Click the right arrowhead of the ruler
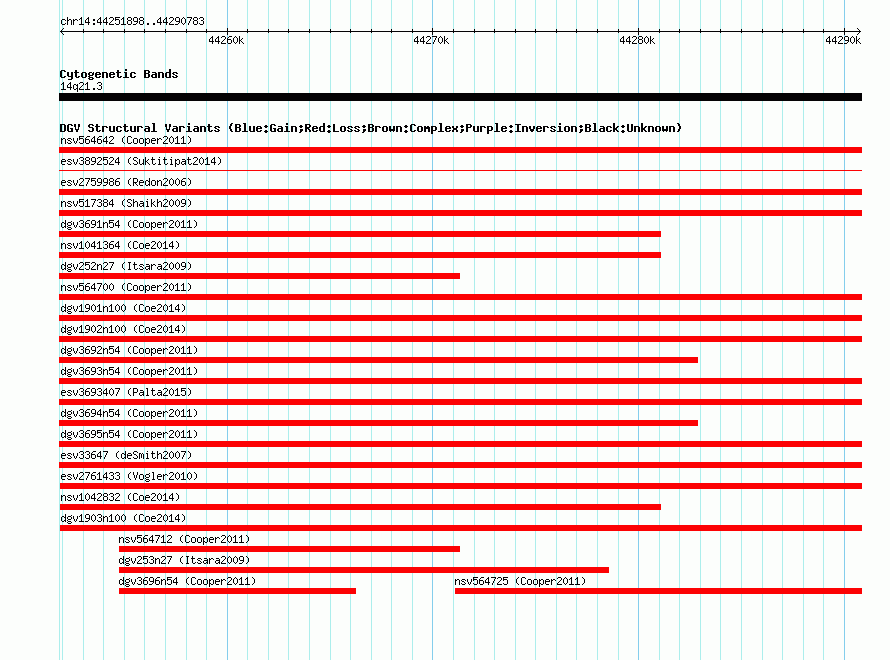 click(859, 32)
